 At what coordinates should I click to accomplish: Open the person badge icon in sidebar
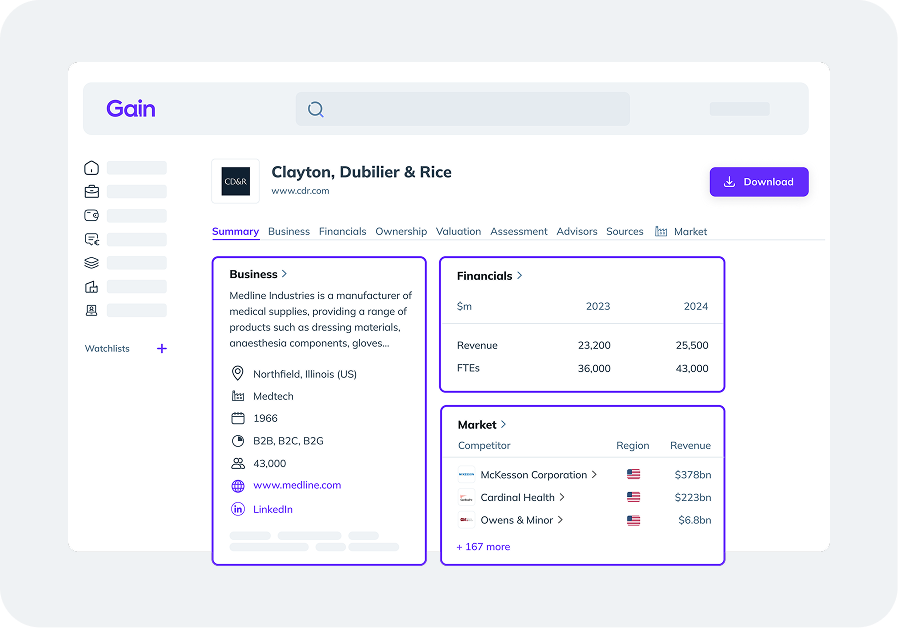92,310
